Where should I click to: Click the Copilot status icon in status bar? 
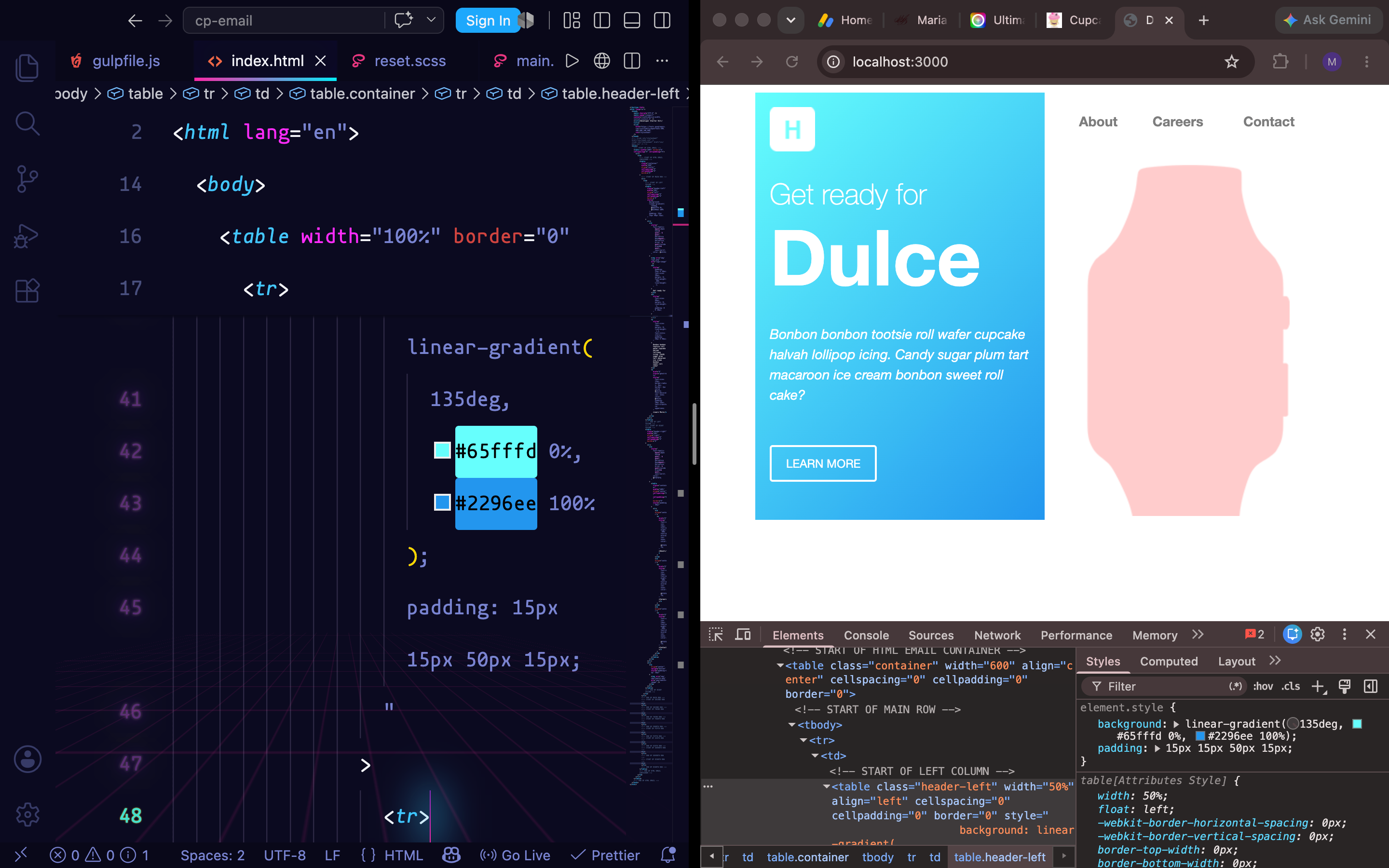click(x=451, y=855)
